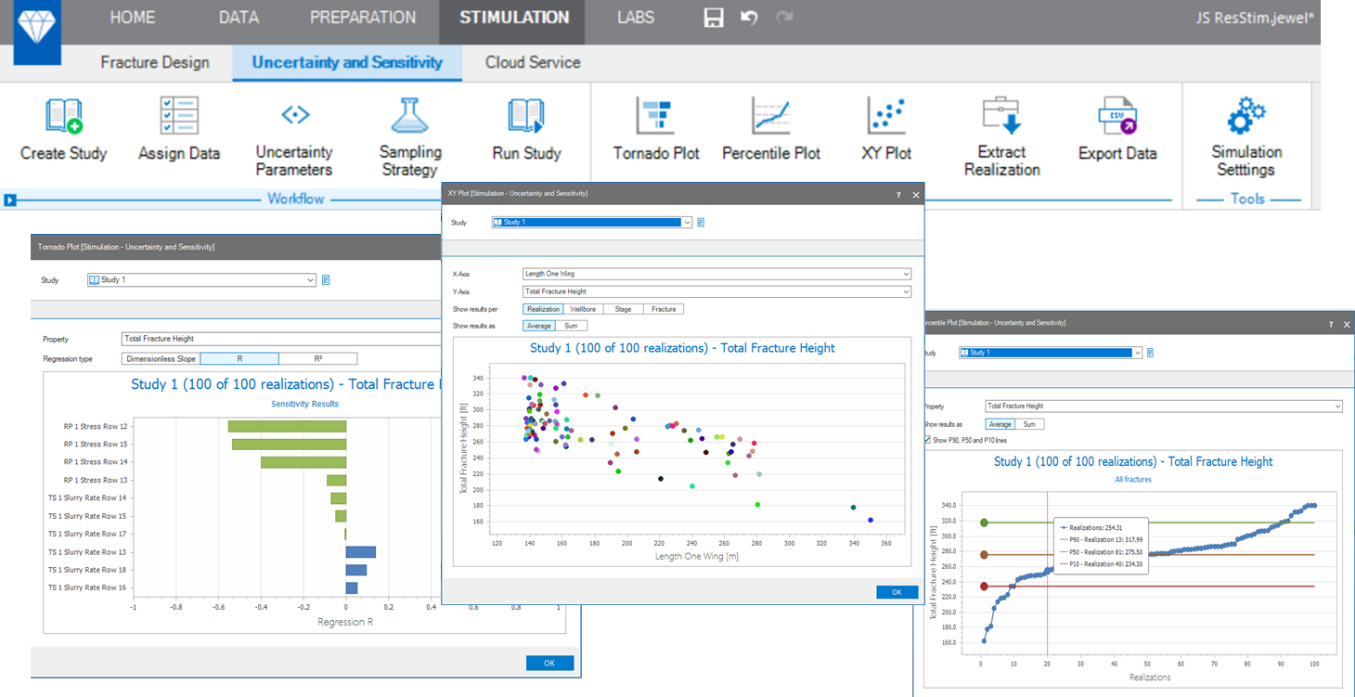
Task: Click OK in the Tornado Plot dialog
Action: [549, 663]
